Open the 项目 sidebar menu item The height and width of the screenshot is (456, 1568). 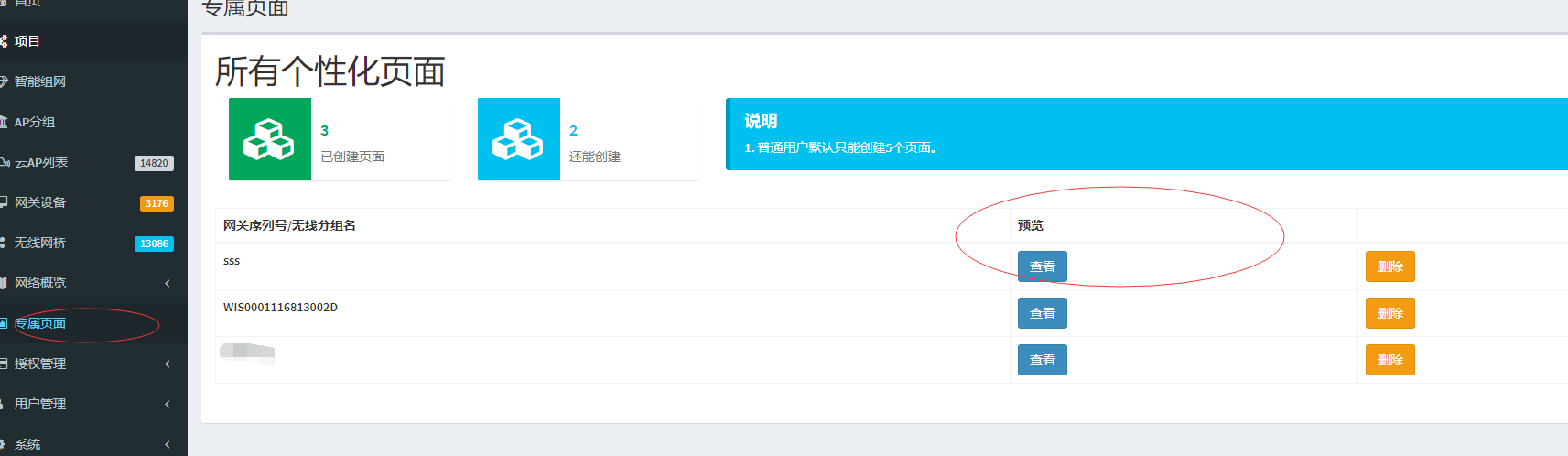click(27, 41)
